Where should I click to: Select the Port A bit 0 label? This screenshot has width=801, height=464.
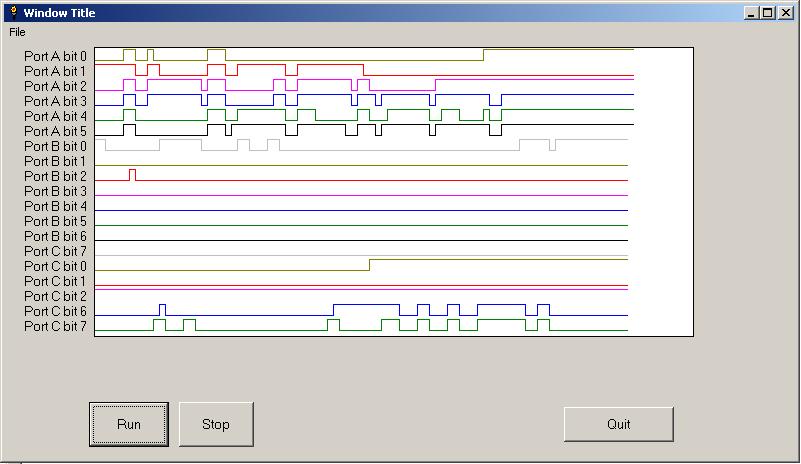tap(55, 57)
